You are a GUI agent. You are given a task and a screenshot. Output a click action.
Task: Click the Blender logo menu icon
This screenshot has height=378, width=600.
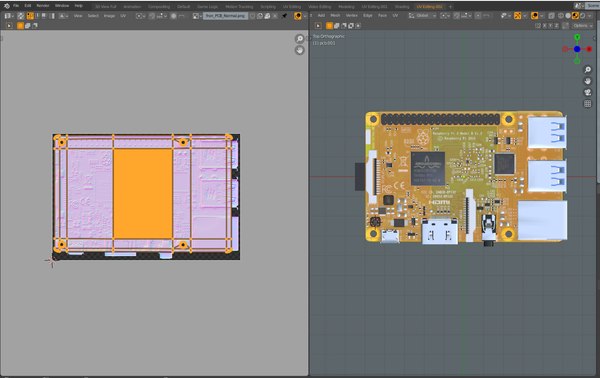(x=7, y=6)
